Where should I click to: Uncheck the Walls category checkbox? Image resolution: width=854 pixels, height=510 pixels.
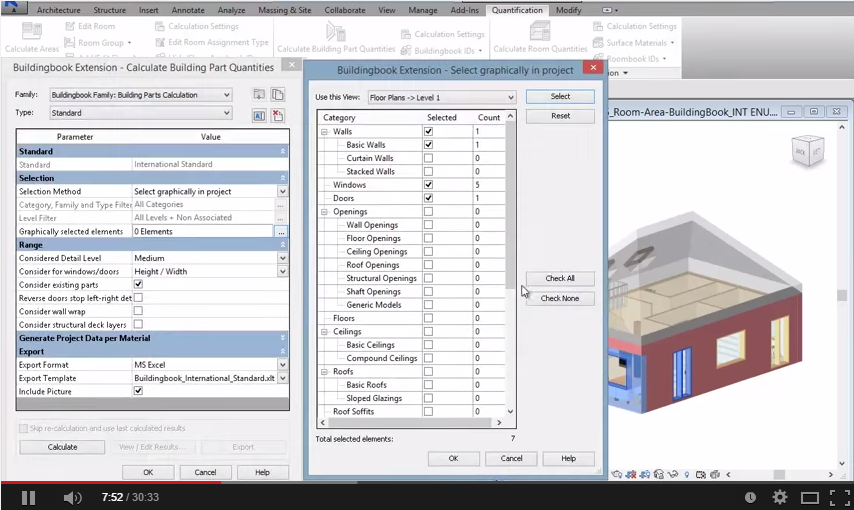429,131
